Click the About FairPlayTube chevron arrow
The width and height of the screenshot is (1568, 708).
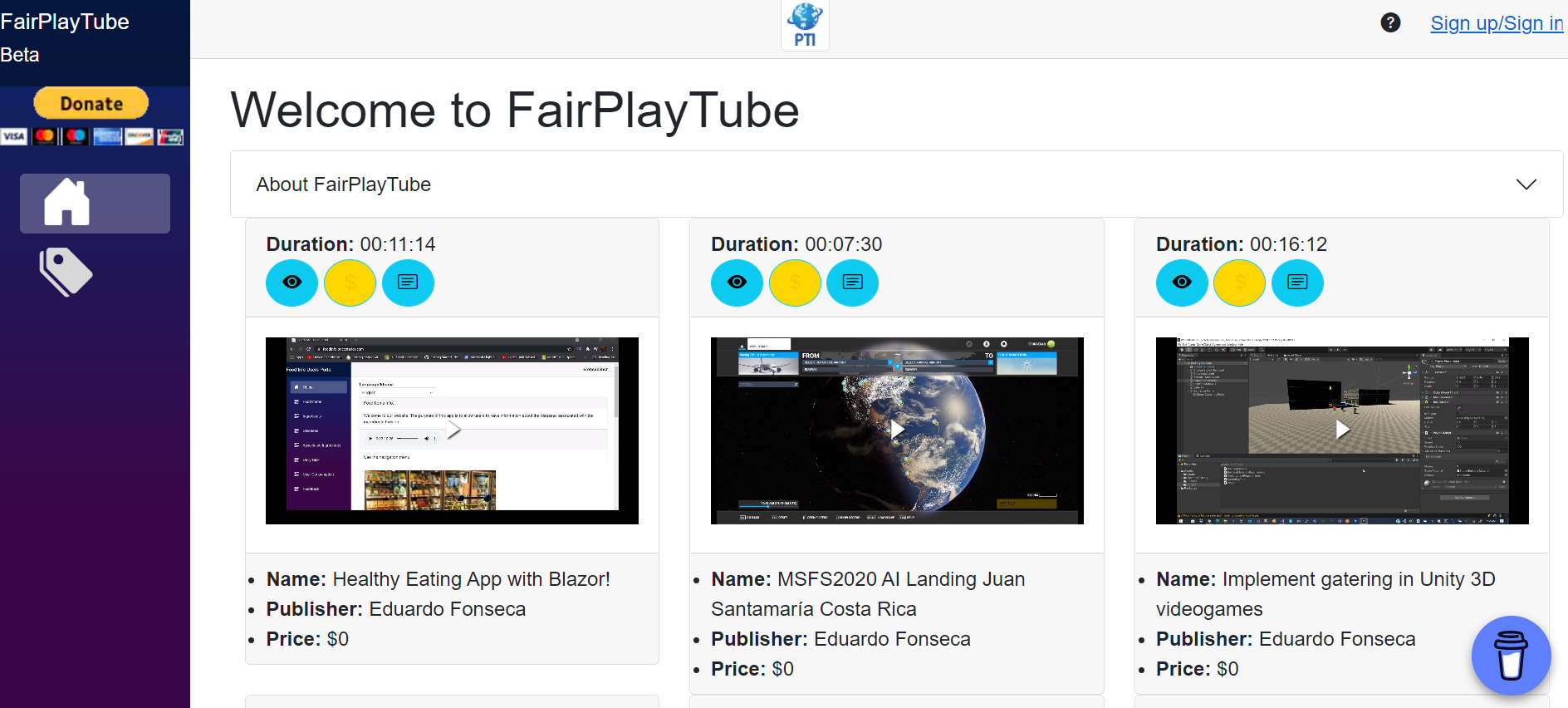pos(1526,184)
